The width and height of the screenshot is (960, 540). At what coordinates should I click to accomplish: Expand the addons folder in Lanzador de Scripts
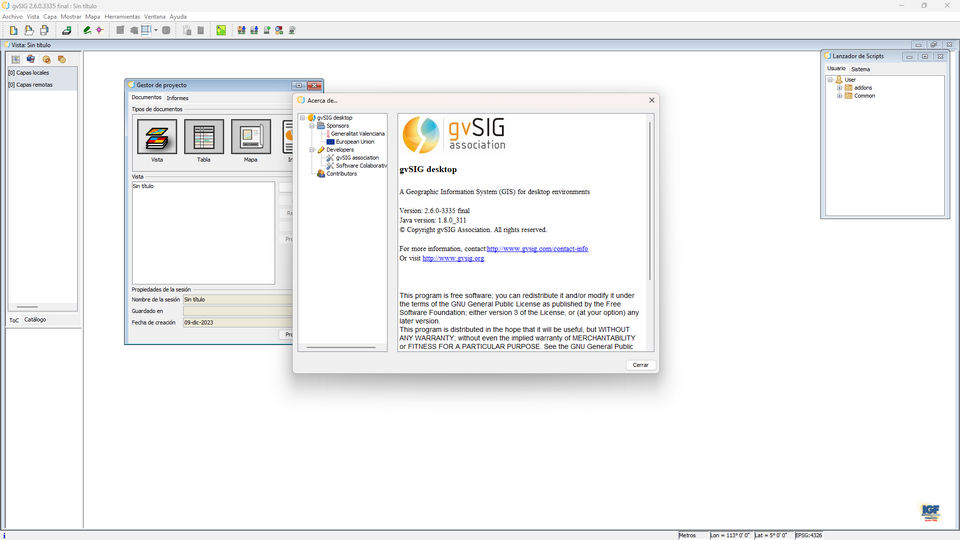839,88
